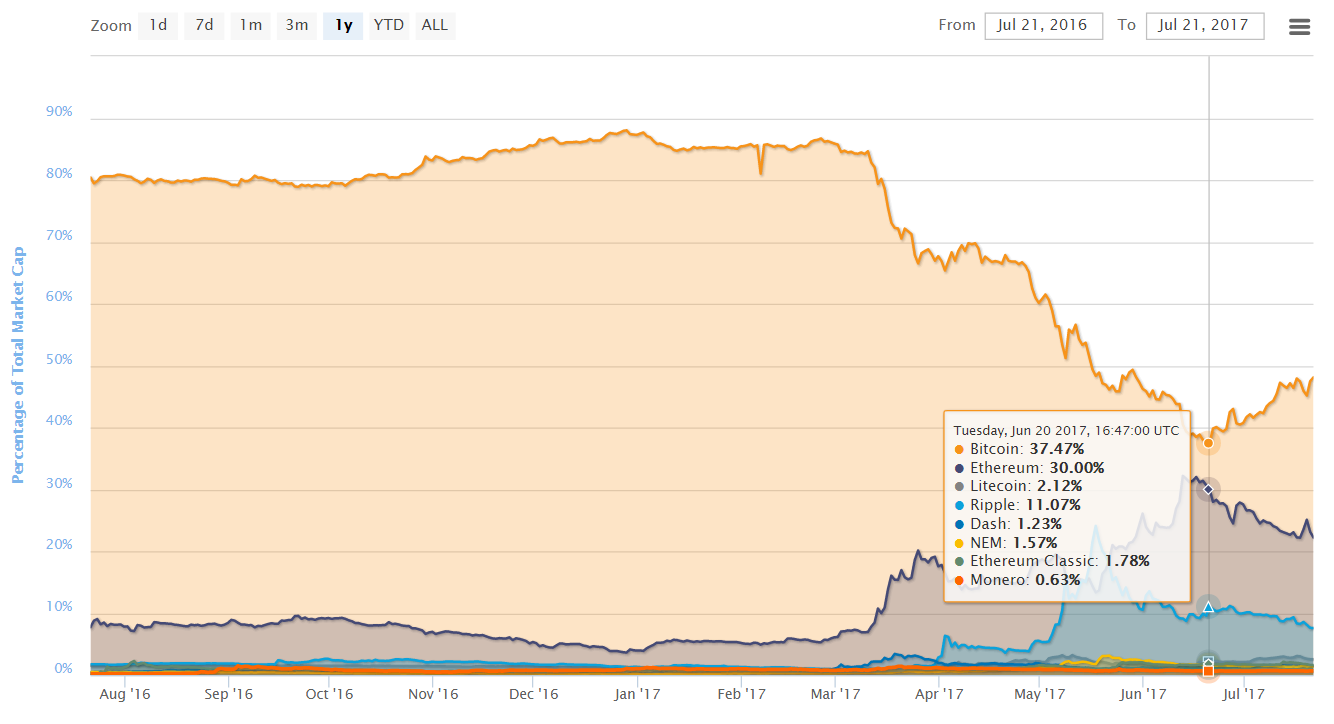Click the Bitcoin orange bullet in the tooltip
The height and width of the screenshot is (724, 1334).
point(960,450)
